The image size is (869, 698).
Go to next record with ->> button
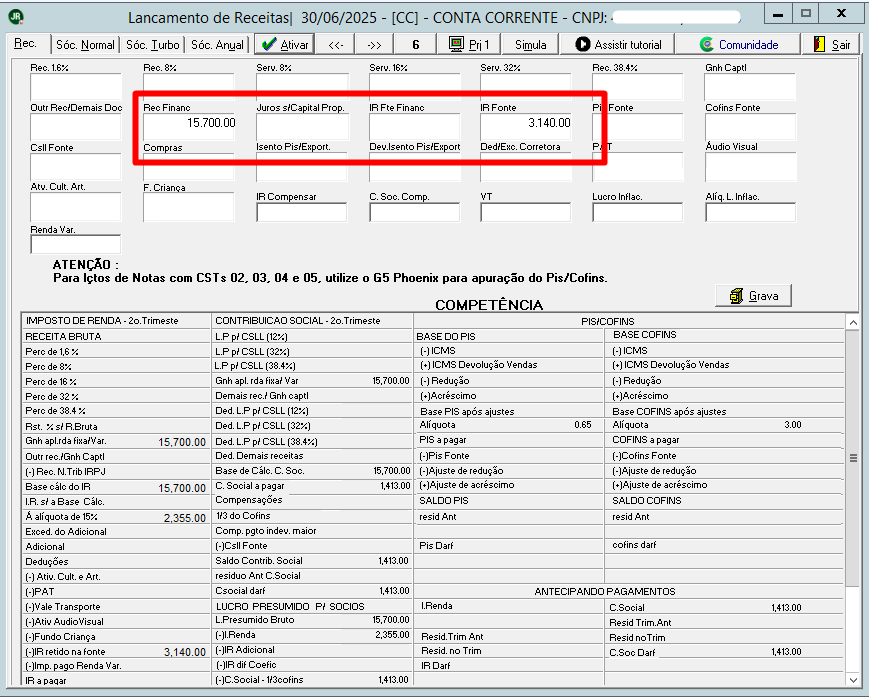(375, 45)
